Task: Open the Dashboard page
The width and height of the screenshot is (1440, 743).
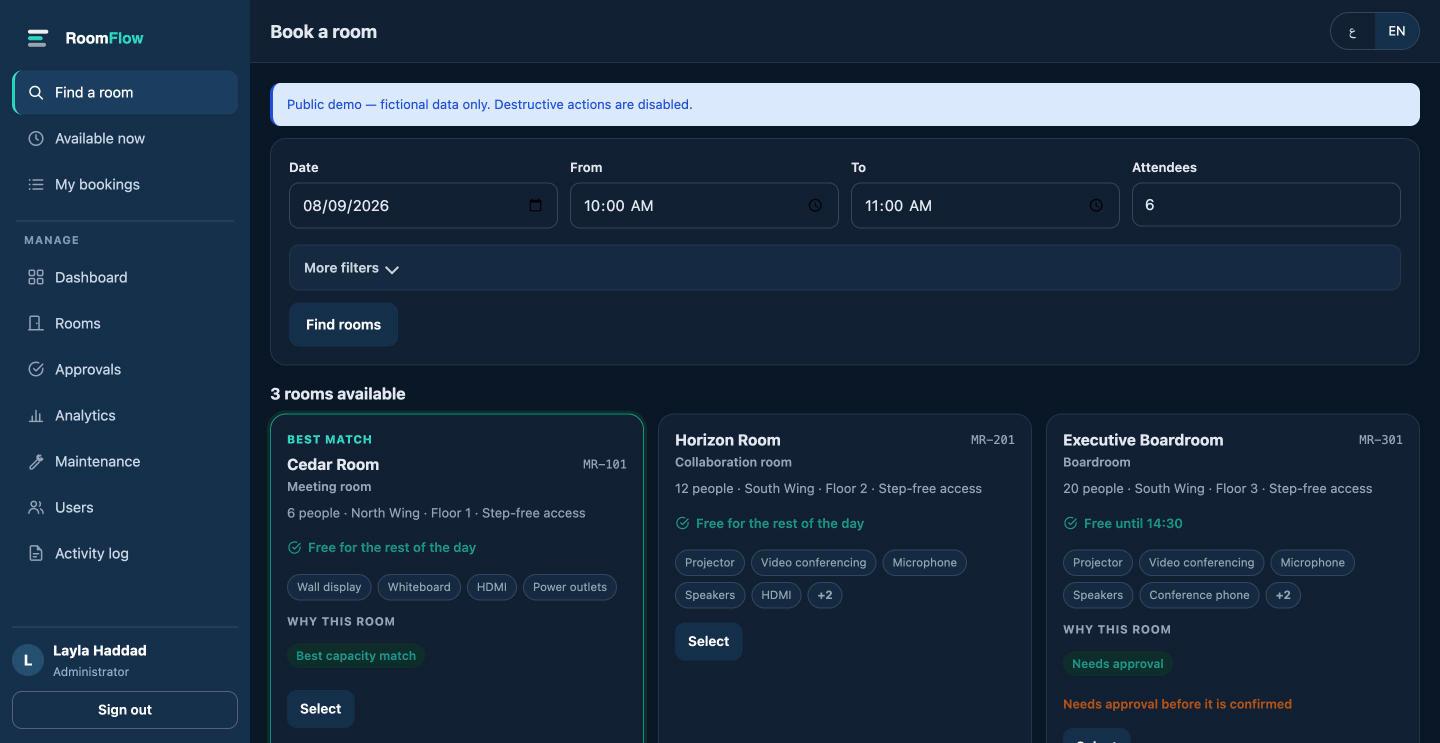Action: point(125,277)
